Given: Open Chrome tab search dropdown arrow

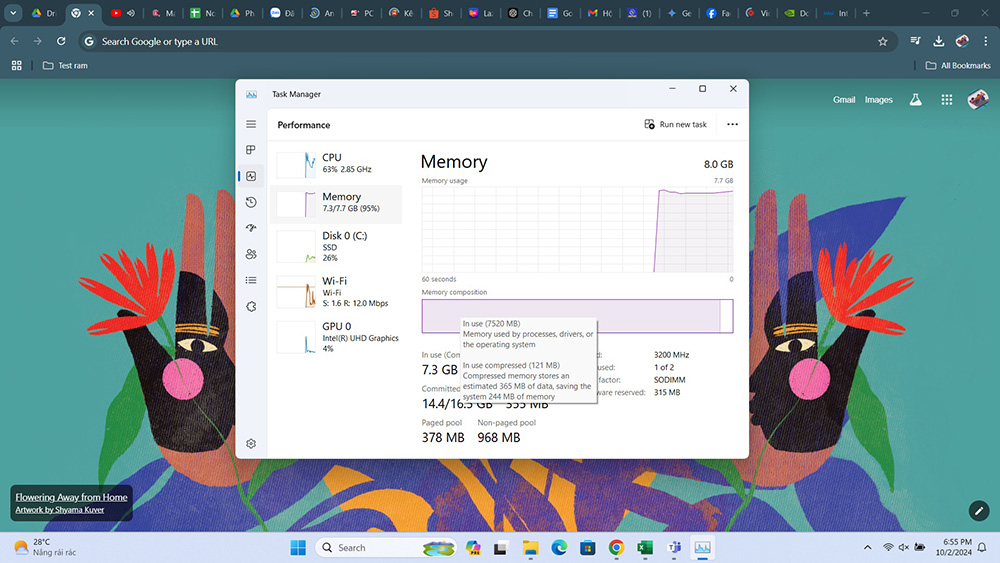Looking at the screenshot, I should [13, 13].
